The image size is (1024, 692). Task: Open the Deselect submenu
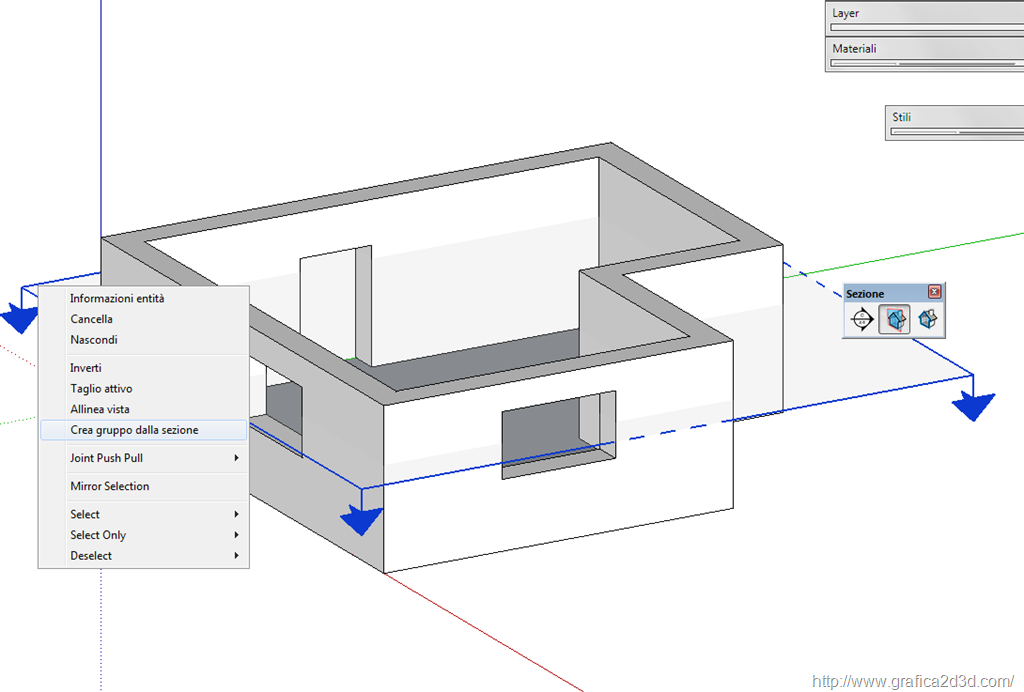(x=91, y=556)
